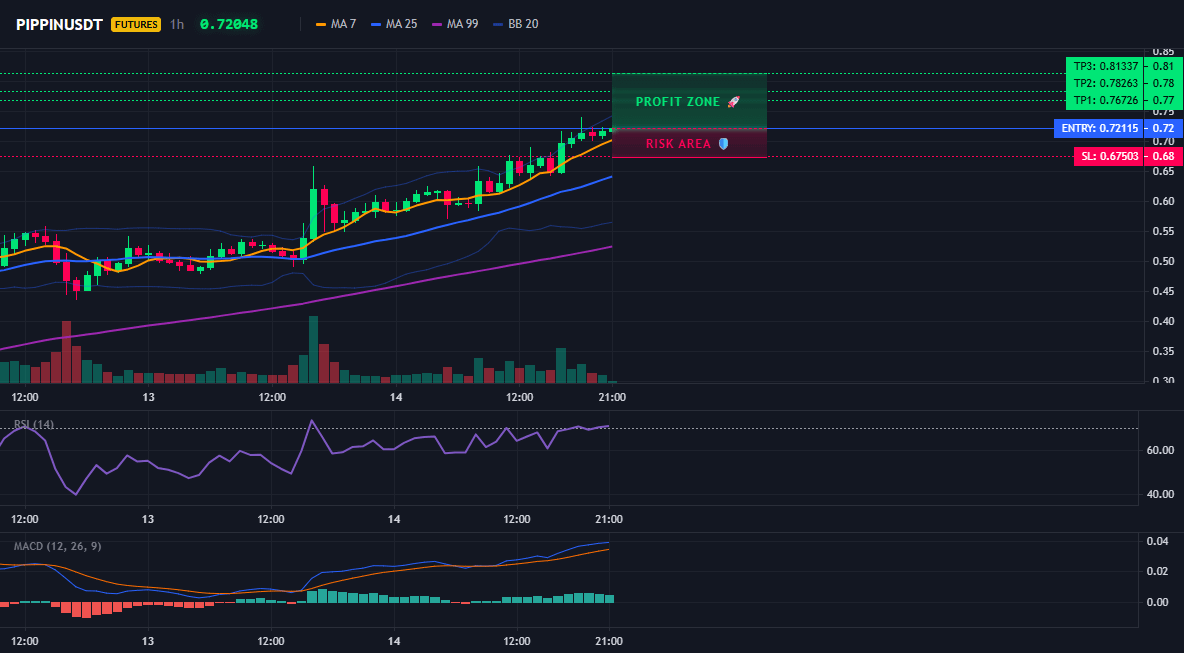
Task: Click the 0.50 value on price axis
Action: [1164, 261]
